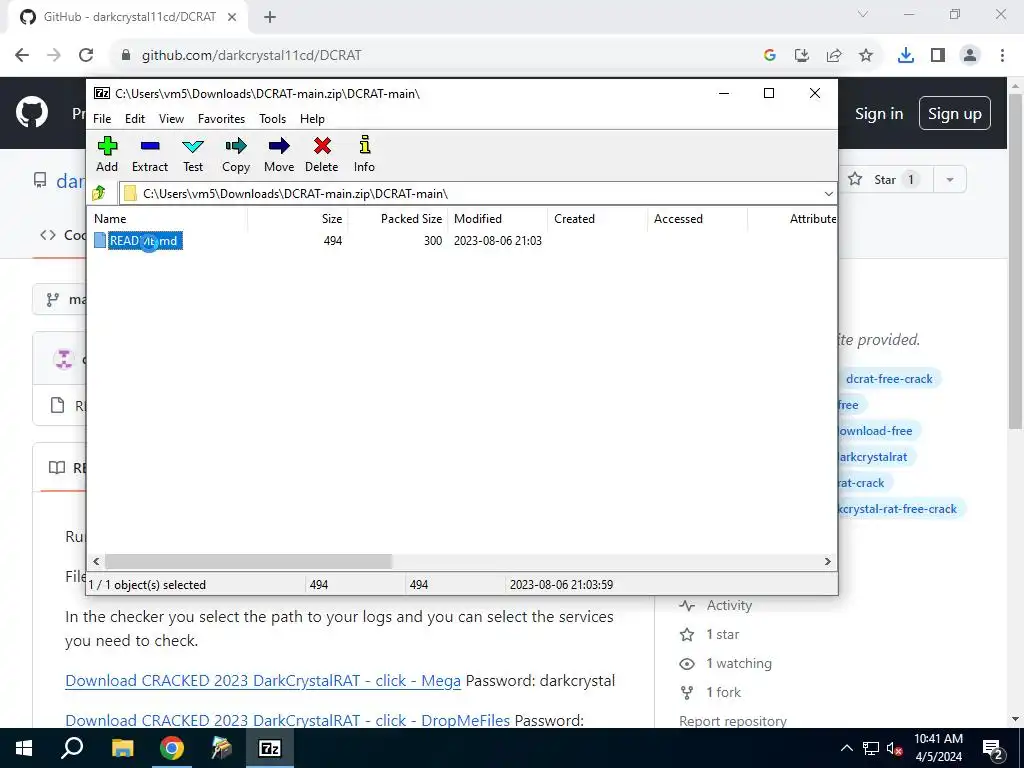Sort by the Name column header
Viewport: 1024px width, 768px height.
(x=167, y=219)
